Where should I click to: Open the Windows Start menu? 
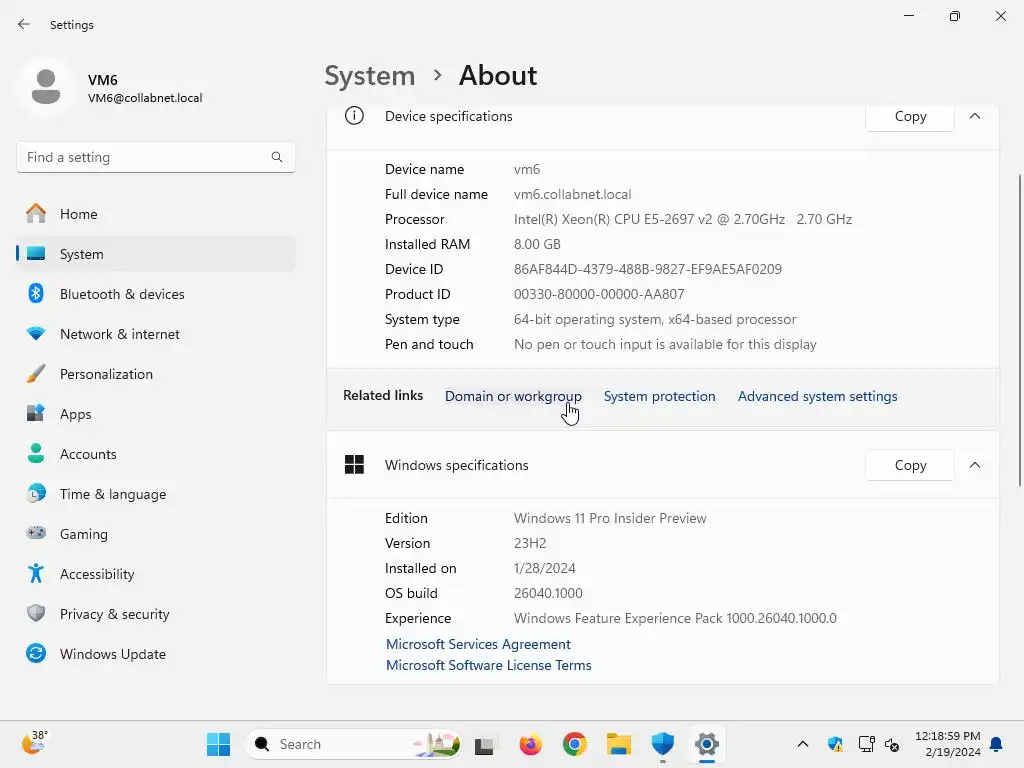click(218, 744)
